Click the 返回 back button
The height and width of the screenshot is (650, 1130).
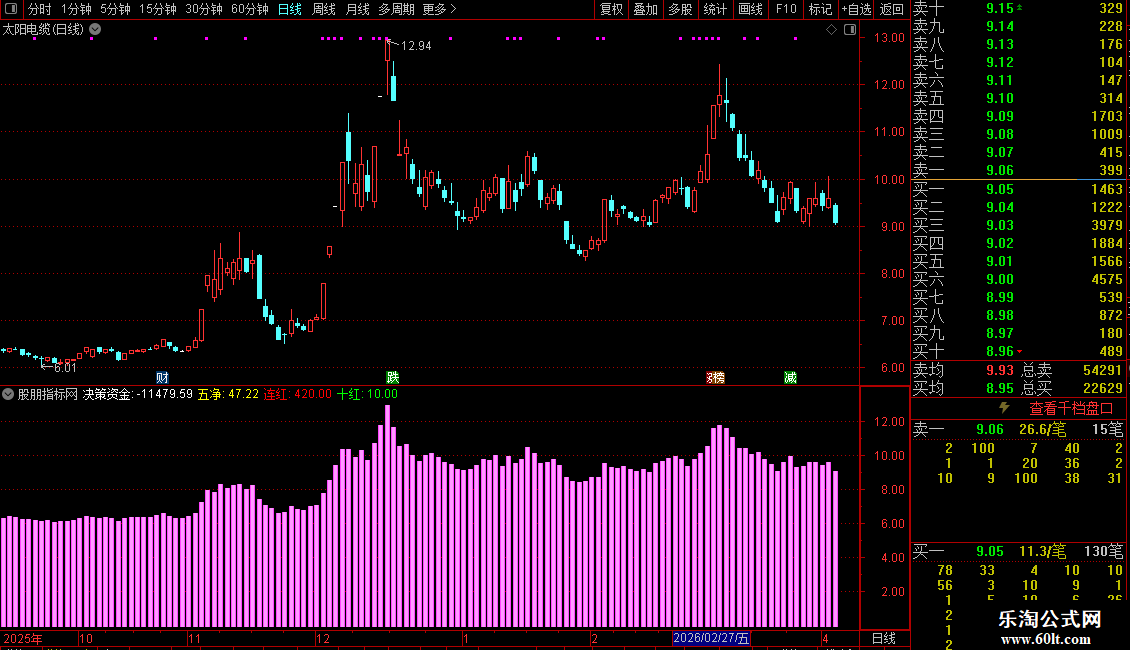891,9
